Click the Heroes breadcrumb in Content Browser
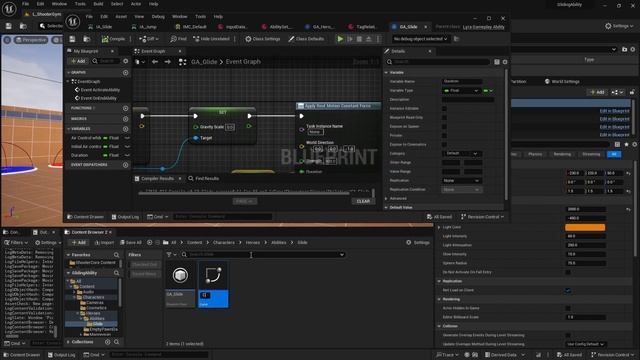This screenshot has width=640, height=360. pyautogui.click(x=253, y=242)
